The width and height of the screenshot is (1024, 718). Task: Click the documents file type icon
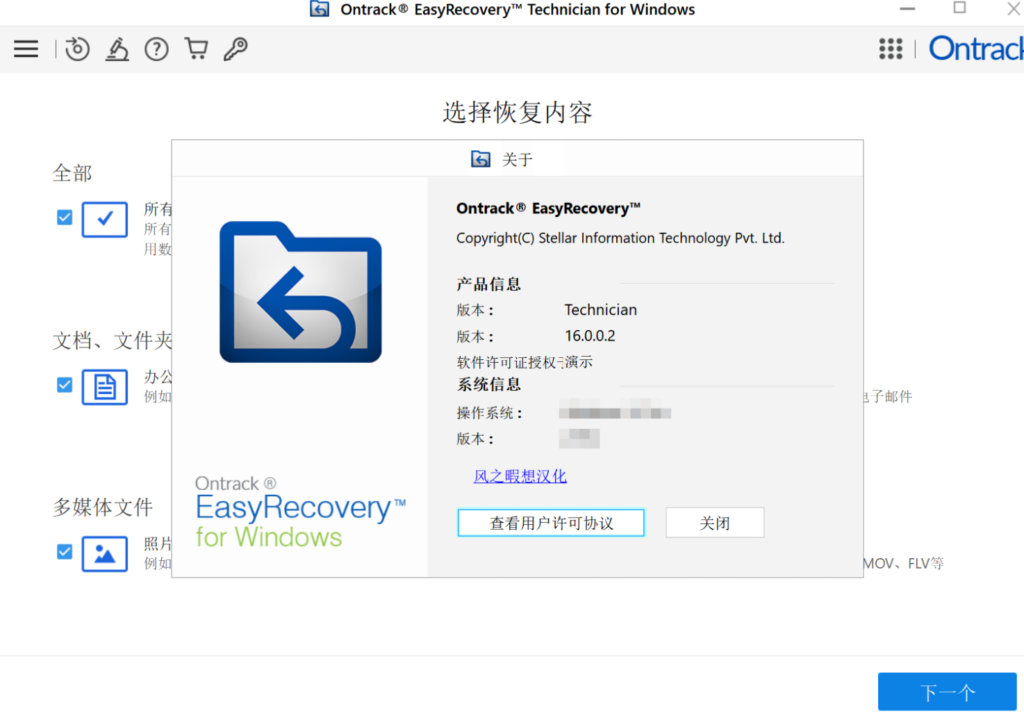(x=105, y=387)
